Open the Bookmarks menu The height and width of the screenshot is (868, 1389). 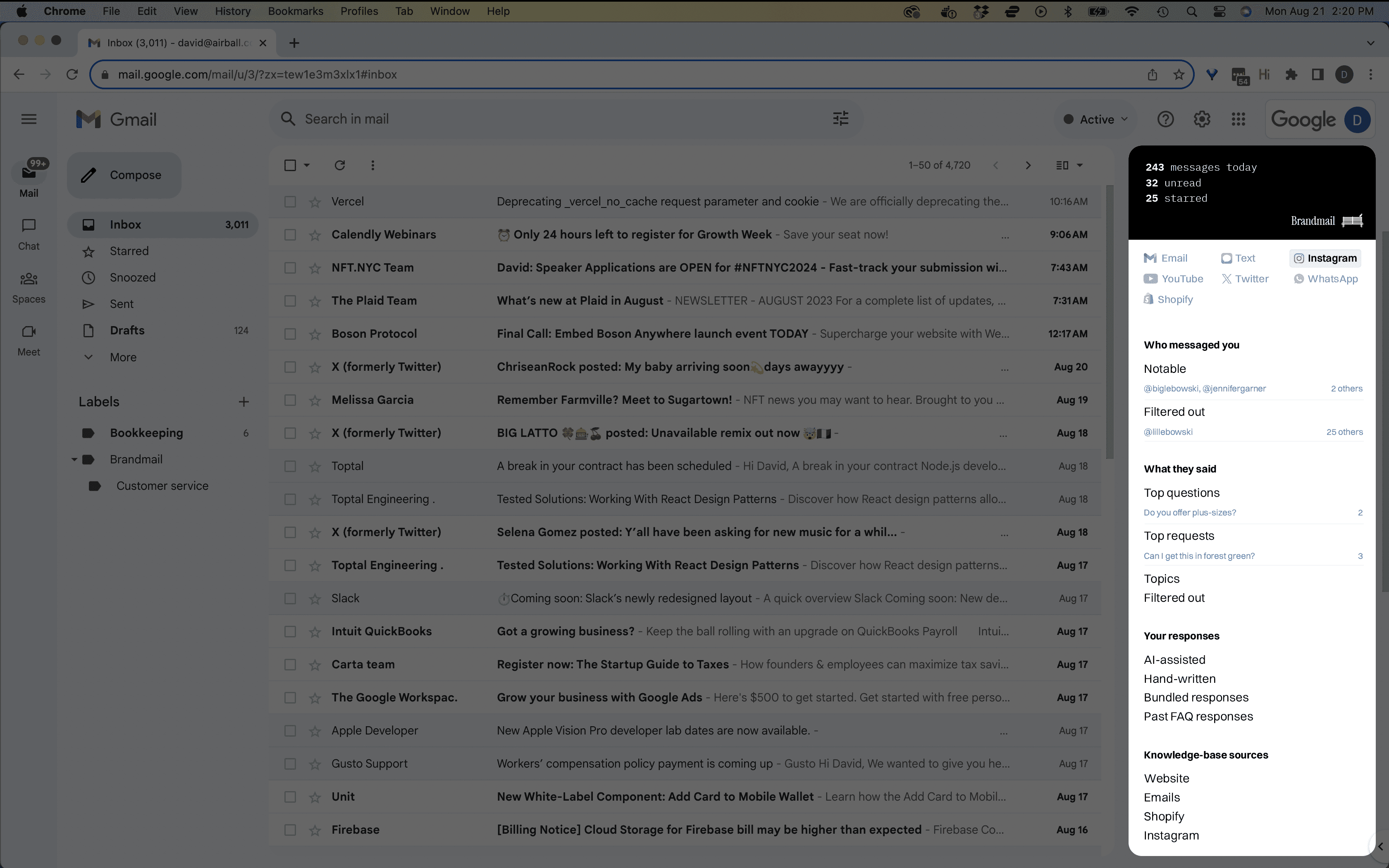pos(295,11)
